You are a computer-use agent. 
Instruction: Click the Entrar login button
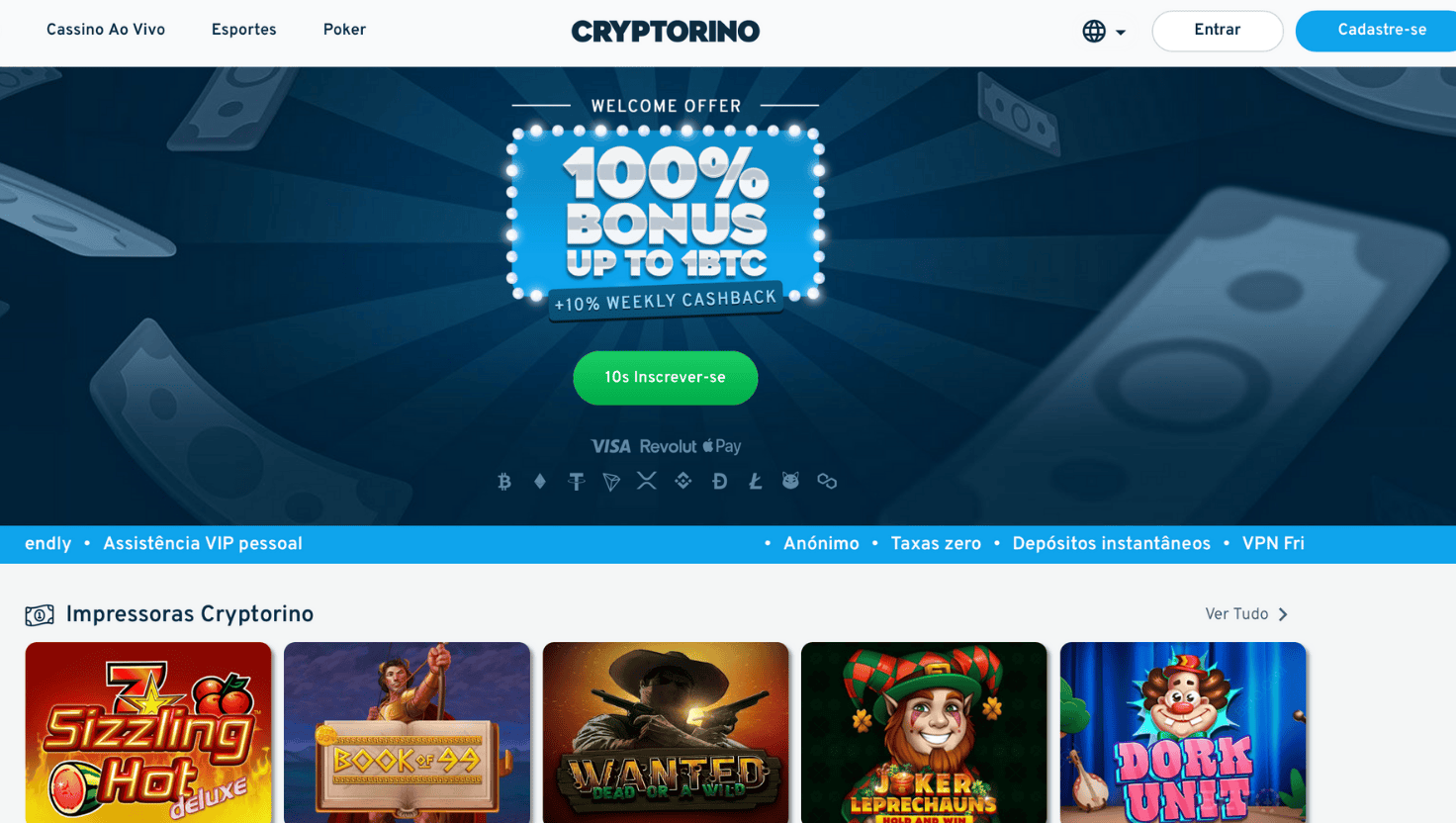click(1218, 31)
